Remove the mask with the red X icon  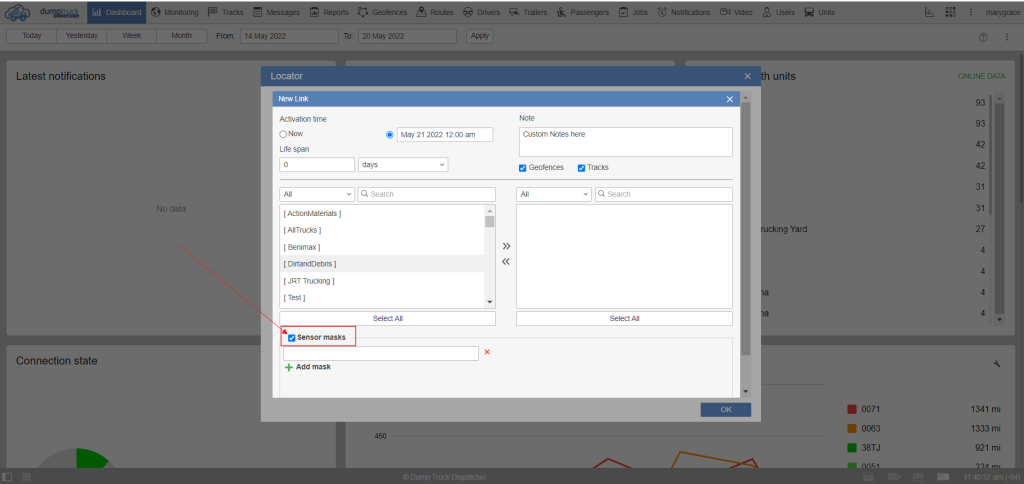(487, 352)
